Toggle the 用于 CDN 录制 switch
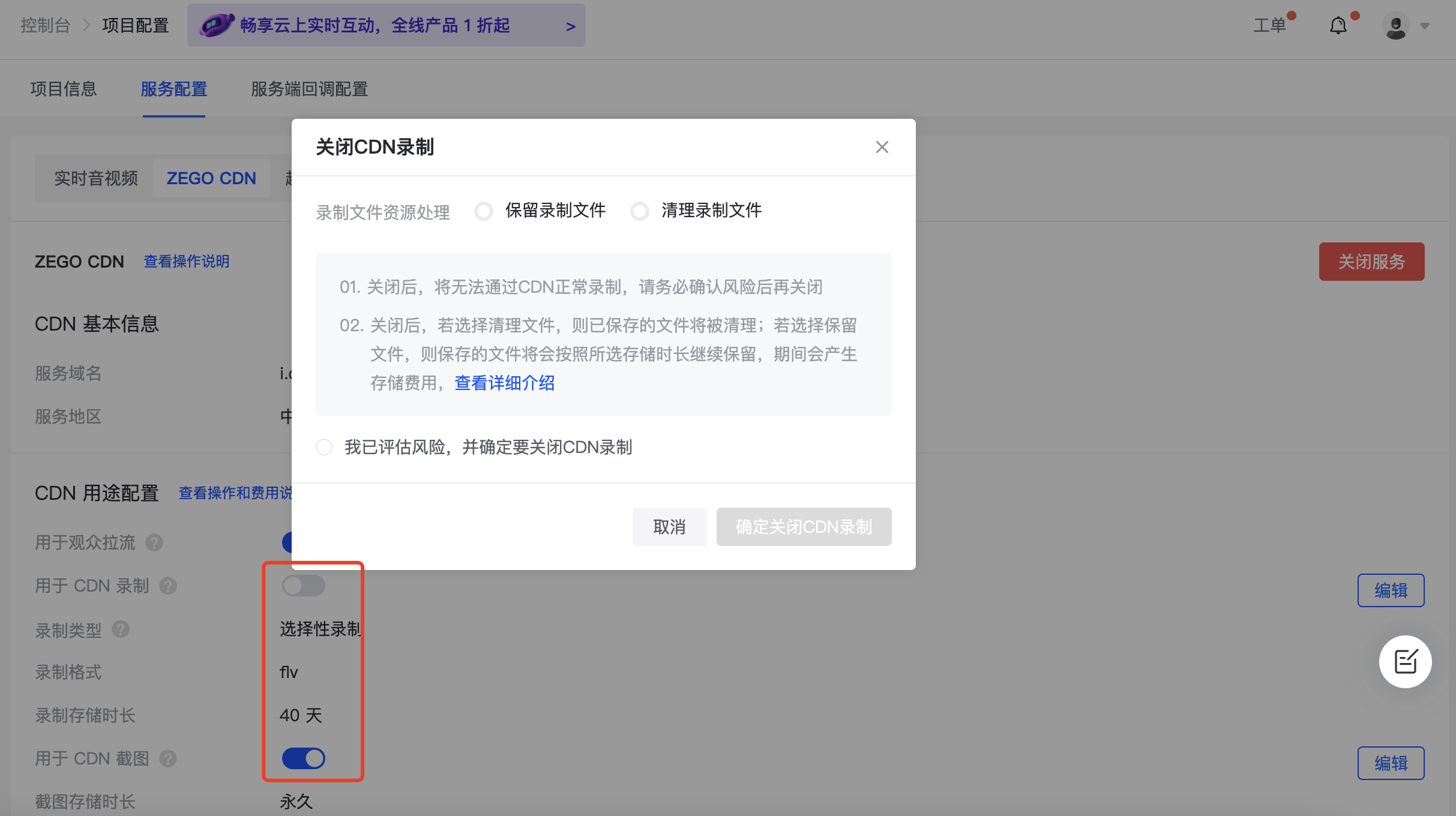 pos(304,586)
